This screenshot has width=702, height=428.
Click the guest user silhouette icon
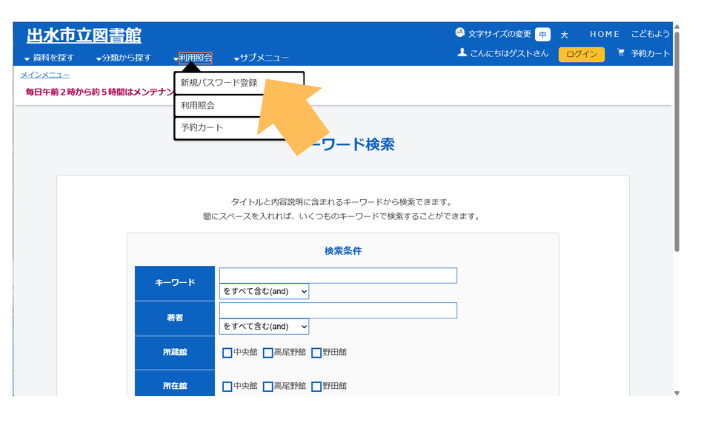pos(462,53)
